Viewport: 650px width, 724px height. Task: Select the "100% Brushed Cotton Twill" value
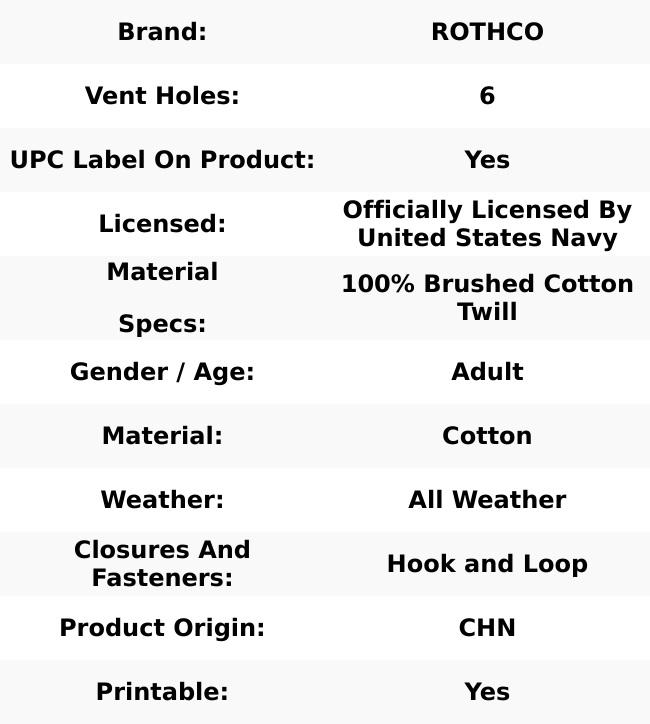pos(487,298)
